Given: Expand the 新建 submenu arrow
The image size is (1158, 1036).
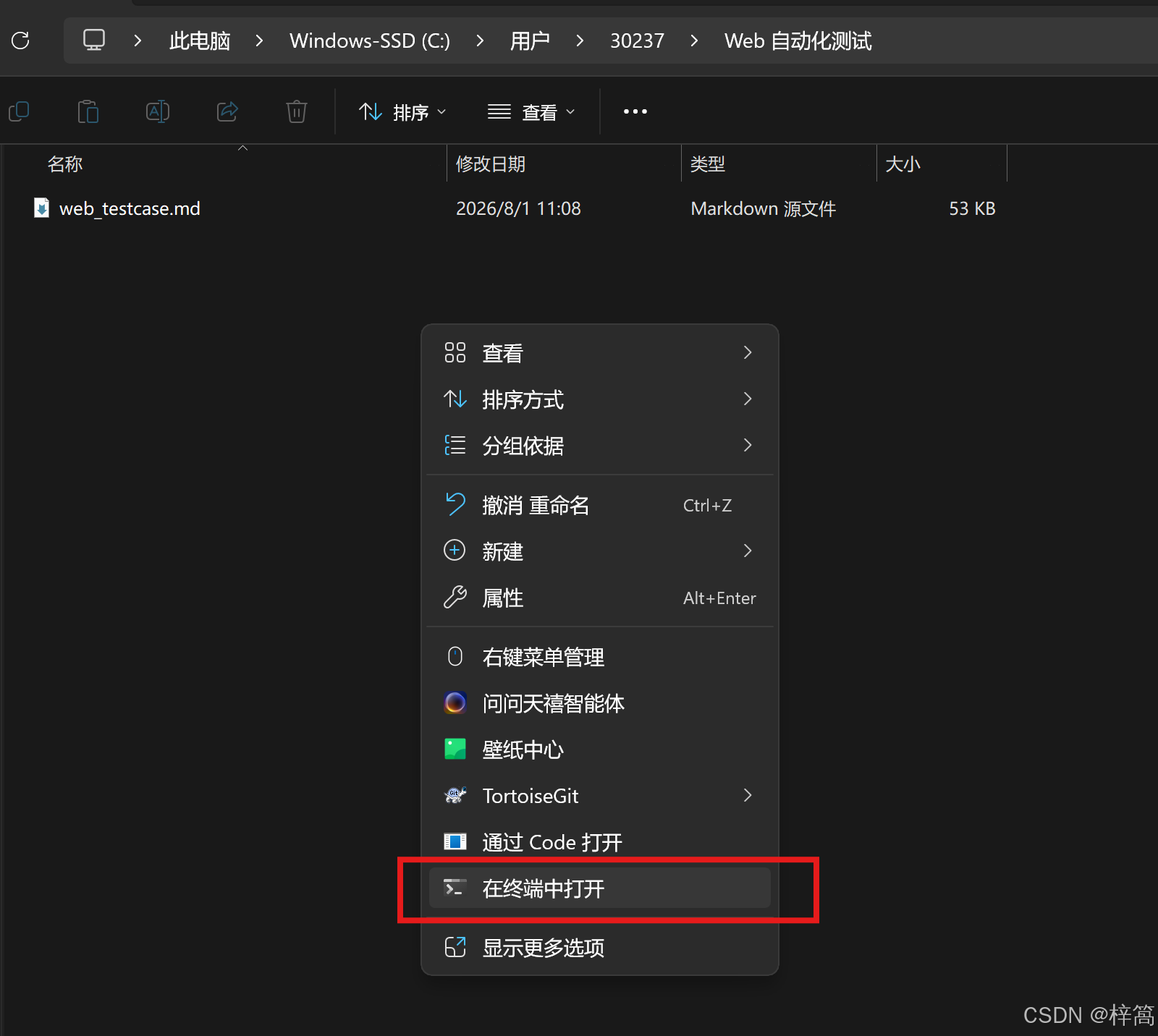Looking at the screenshot, I should point(748,551).
